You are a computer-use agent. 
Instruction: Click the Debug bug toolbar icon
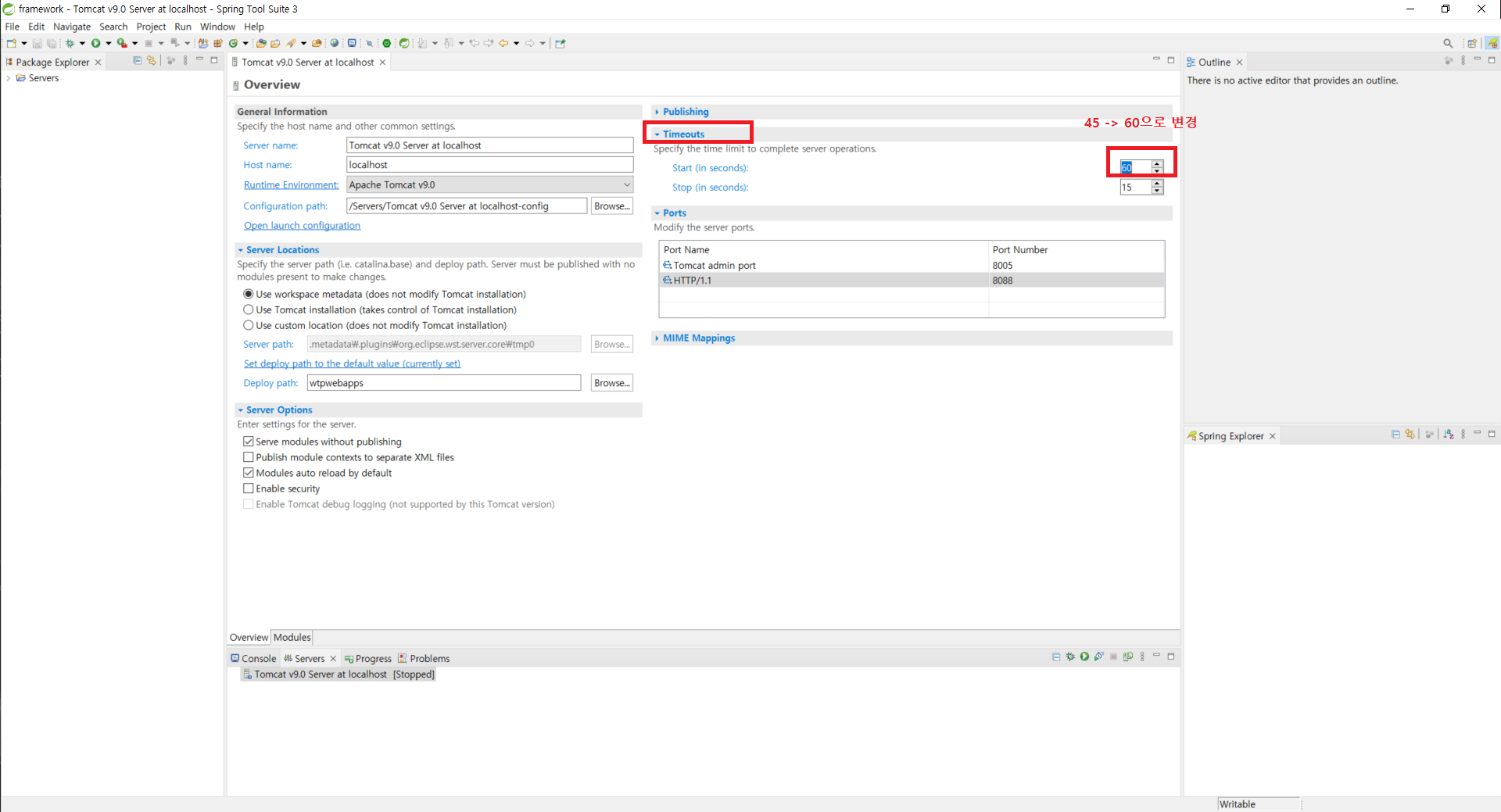[x=70, y=43]
